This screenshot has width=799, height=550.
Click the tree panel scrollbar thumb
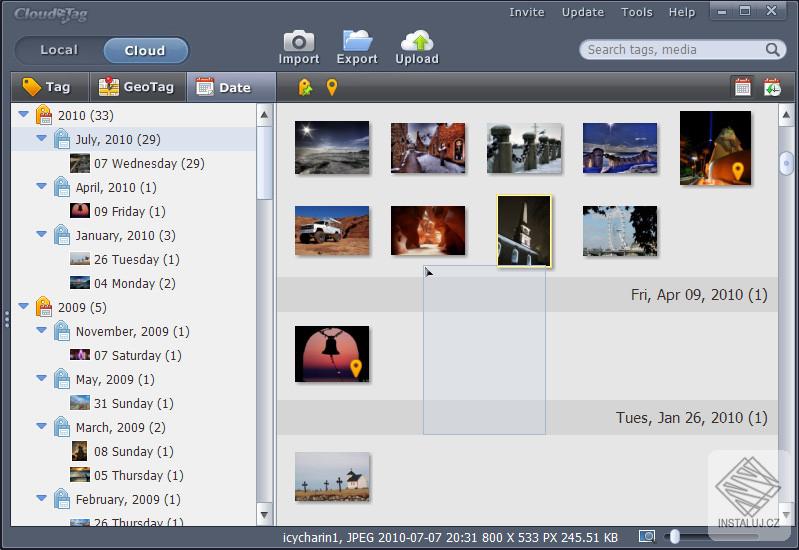coord(264,163)
